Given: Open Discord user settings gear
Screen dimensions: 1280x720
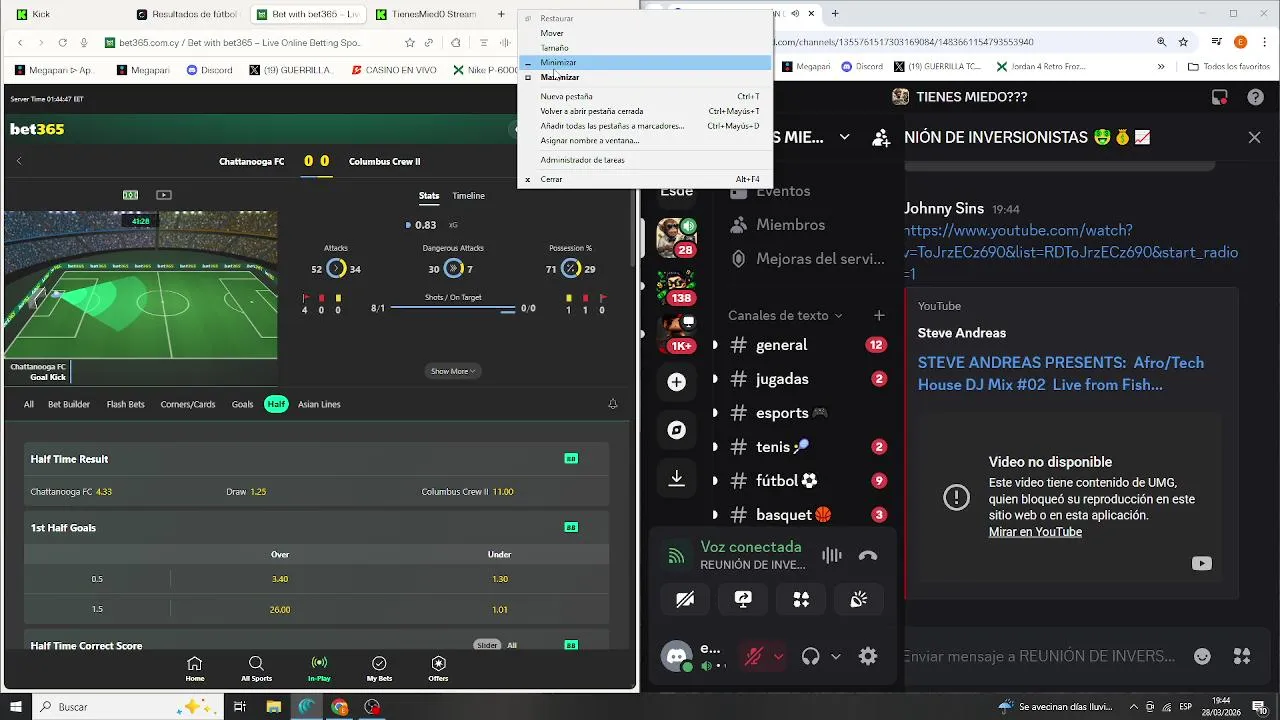Looking at the screenshot, I should pyautogui.click(x=868, y=657).
